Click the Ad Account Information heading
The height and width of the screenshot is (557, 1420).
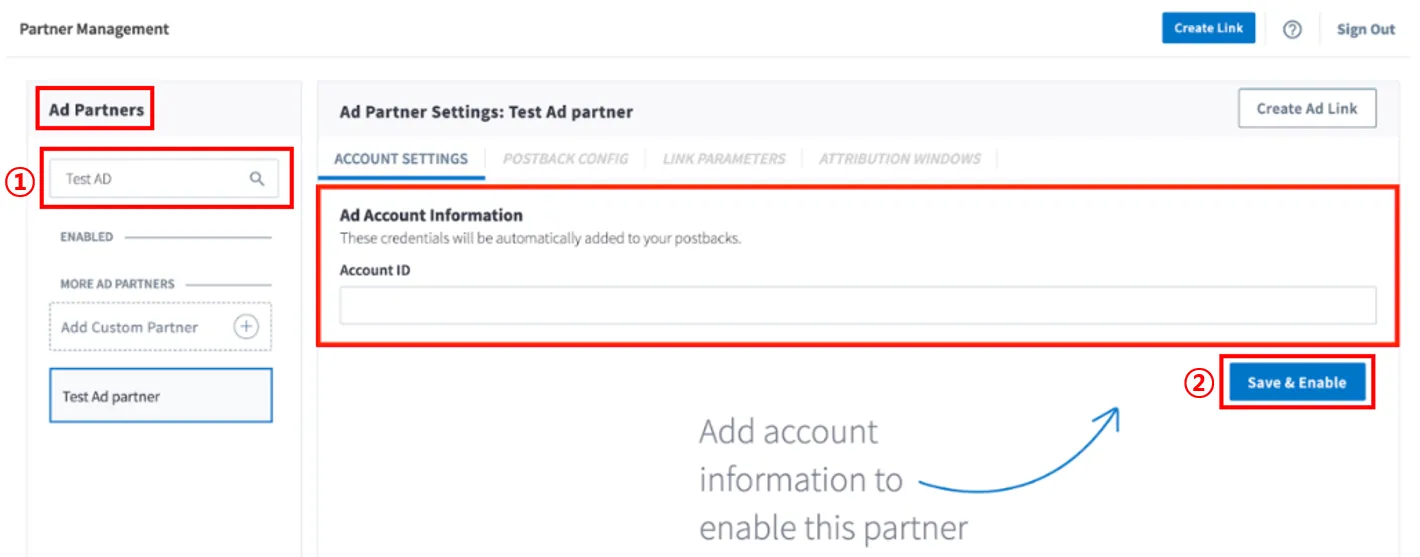point(431,215)
